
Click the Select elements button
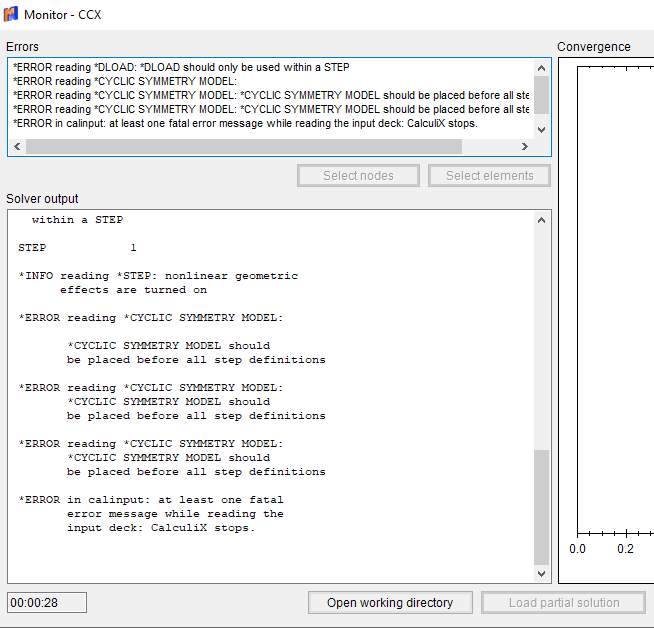(x=490, y=176)
